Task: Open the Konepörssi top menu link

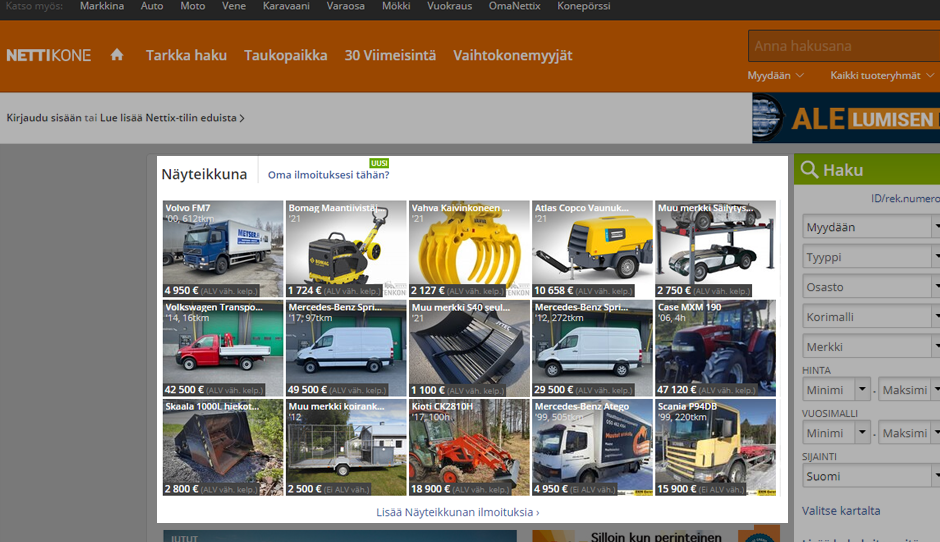Action: 583,6
